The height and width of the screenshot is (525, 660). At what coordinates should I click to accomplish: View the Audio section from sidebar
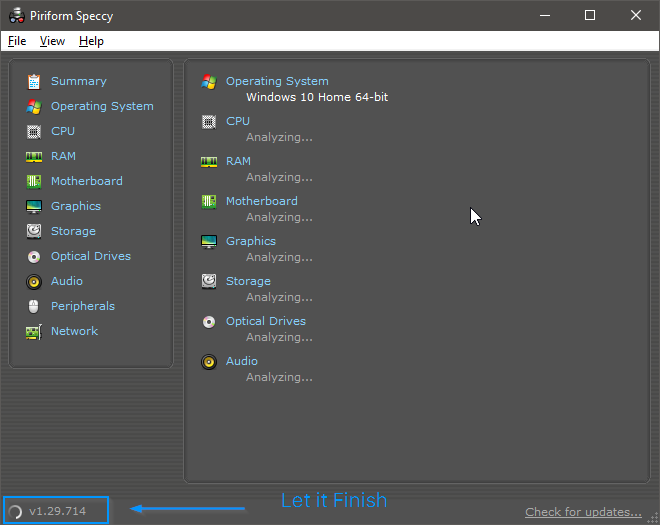[x=67, y=281]
